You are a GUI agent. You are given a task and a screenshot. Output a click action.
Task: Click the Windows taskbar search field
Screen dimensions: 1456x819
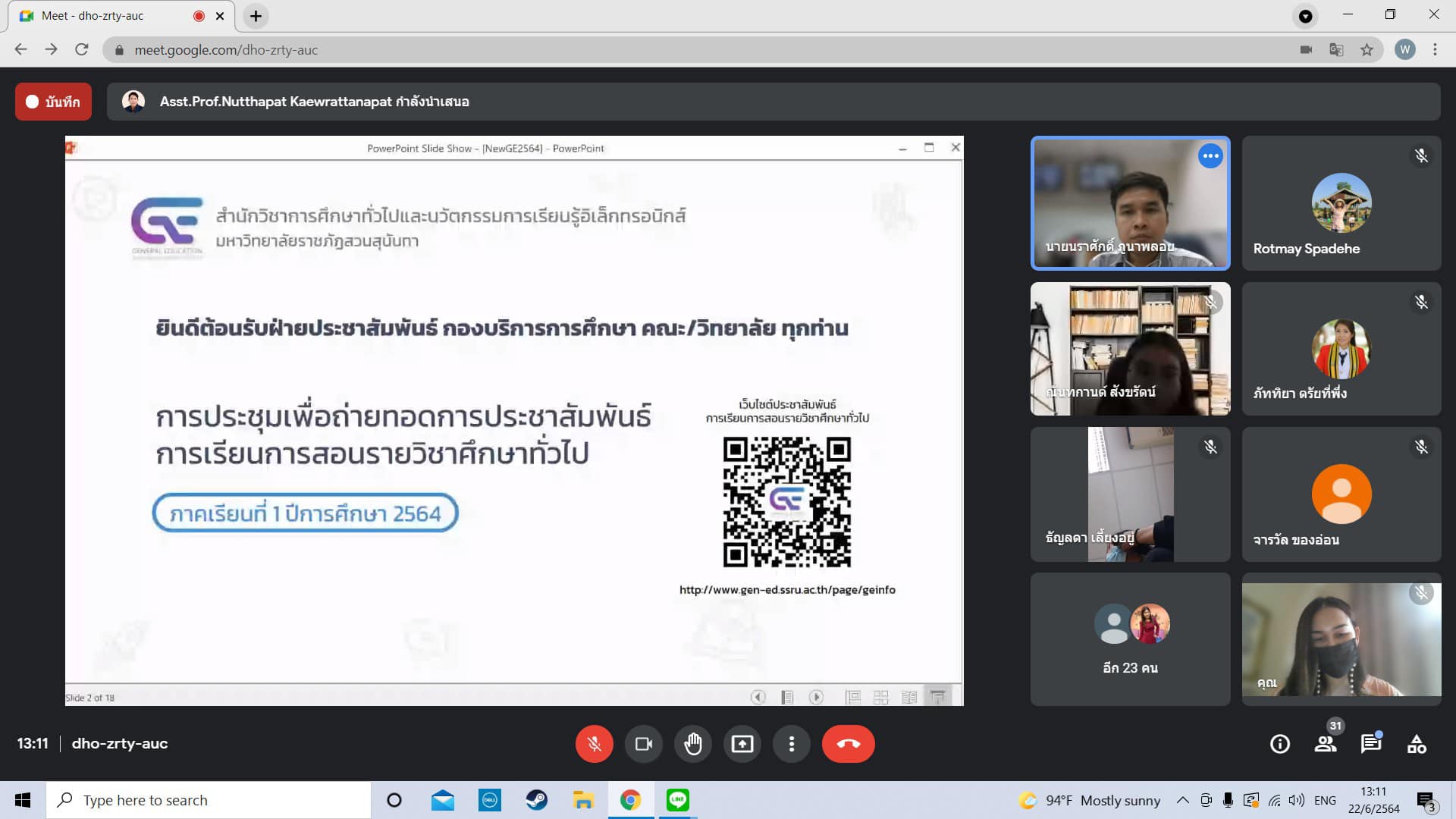click(x=209, y=800)
